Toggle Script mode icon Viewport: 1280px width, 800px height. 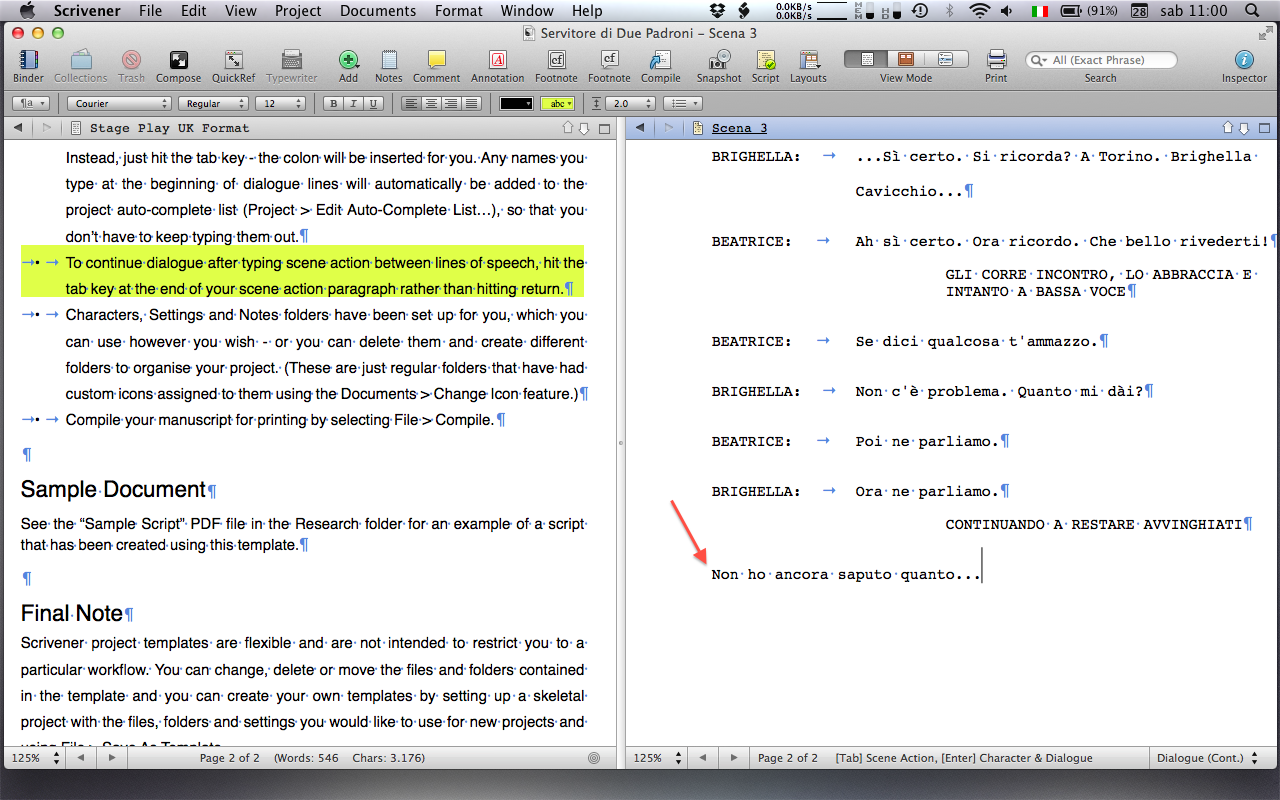(x=766, y=60)
